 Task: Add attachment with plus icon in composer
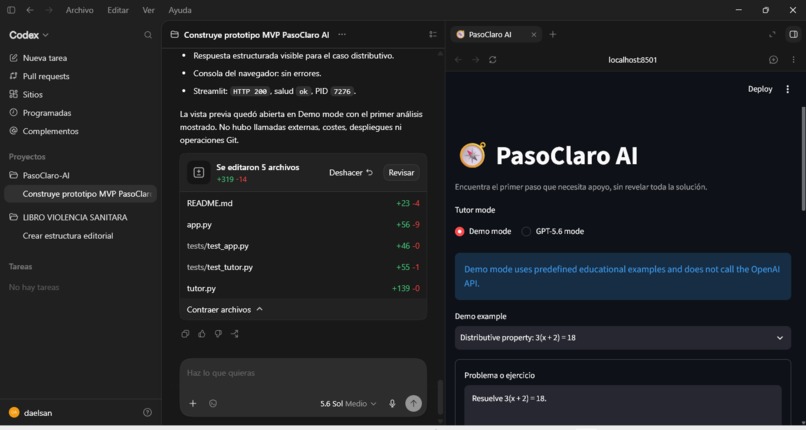[x=193, y=403]
